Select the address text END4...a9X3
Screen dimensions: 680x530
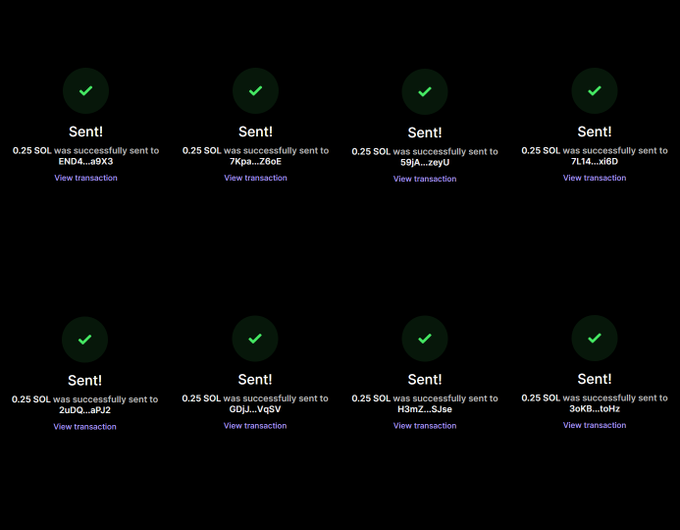[x=86, y=161]
